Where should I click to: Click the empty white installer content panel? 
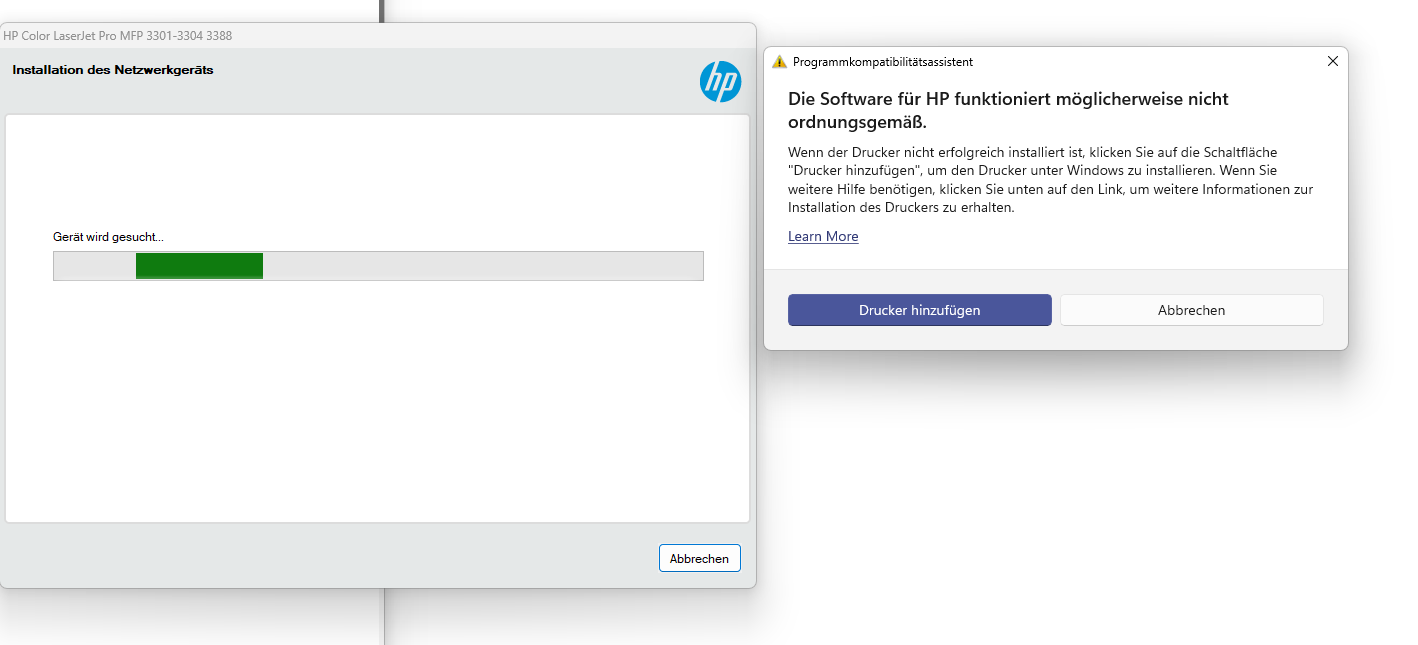(x=377, y=400)
